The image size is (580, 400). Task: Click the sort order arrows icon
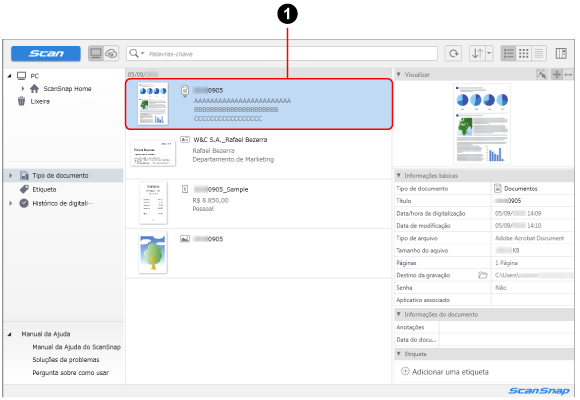point(477,54)
